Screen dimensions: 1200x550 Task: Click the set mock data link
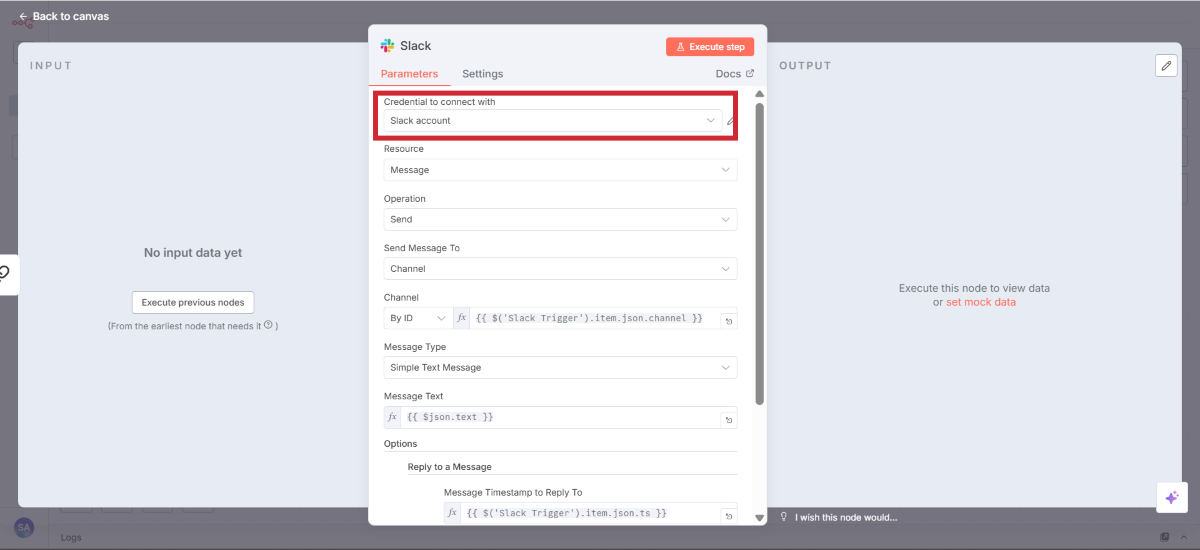(x=980, y=302)
